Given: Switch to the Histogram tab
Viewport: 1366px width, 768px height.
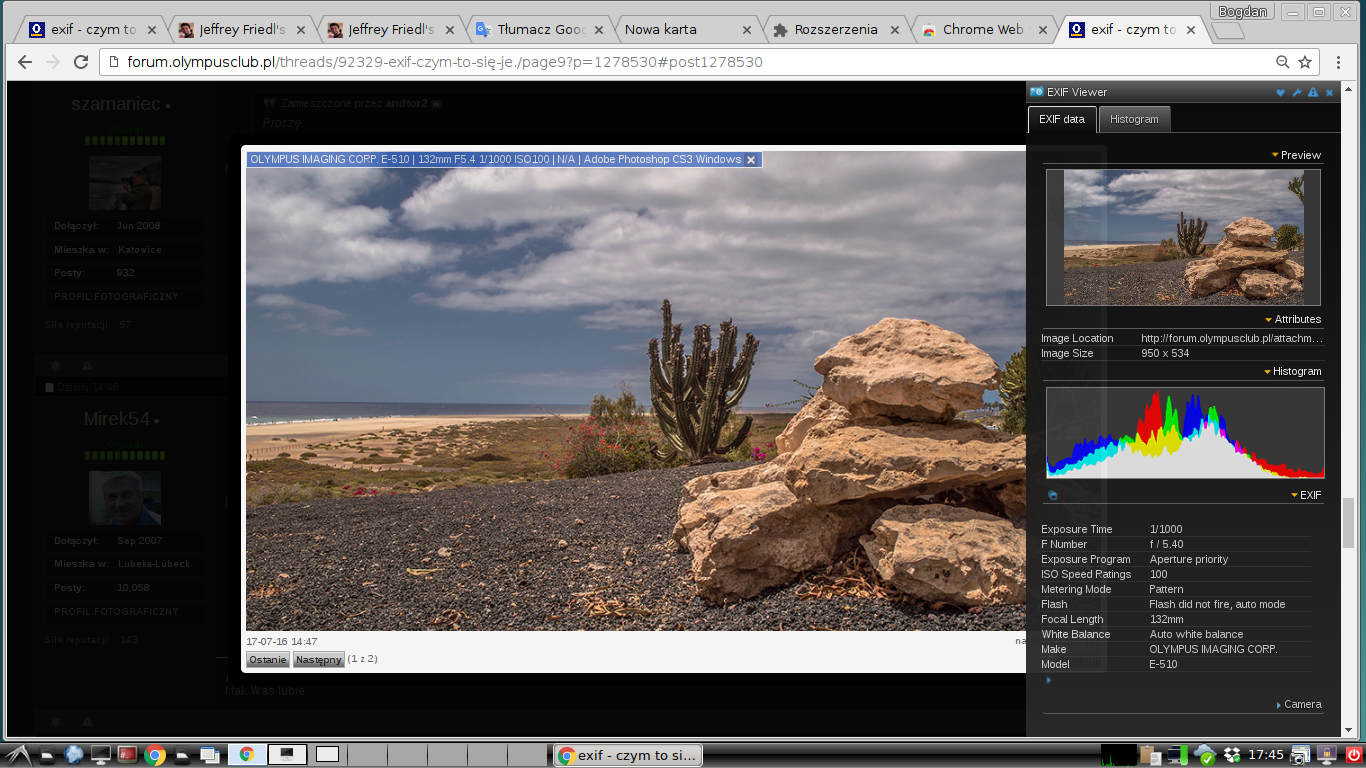Looking at the screenshot, I should pos(1134,119).
